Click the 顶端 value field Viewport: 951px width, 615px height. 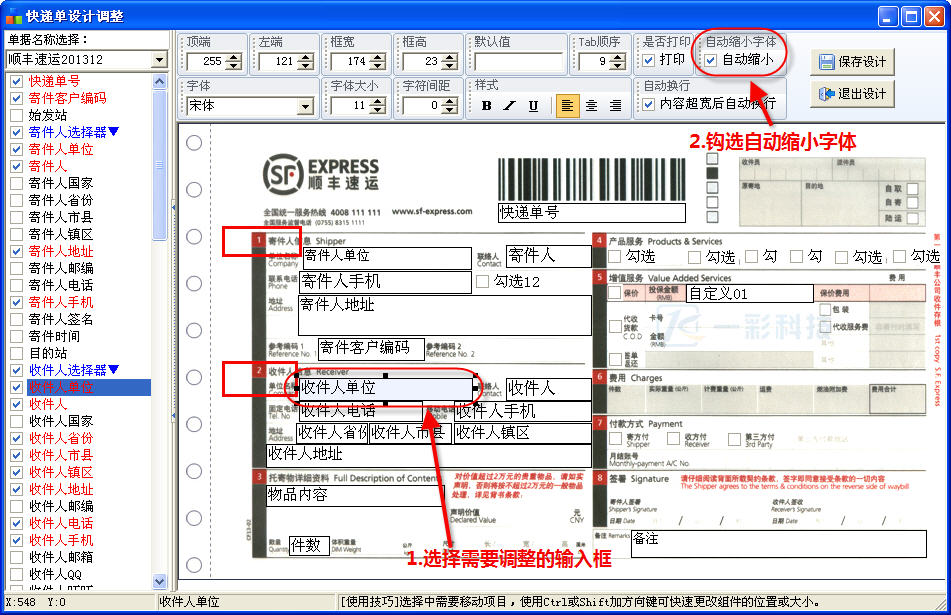(207, 61)
